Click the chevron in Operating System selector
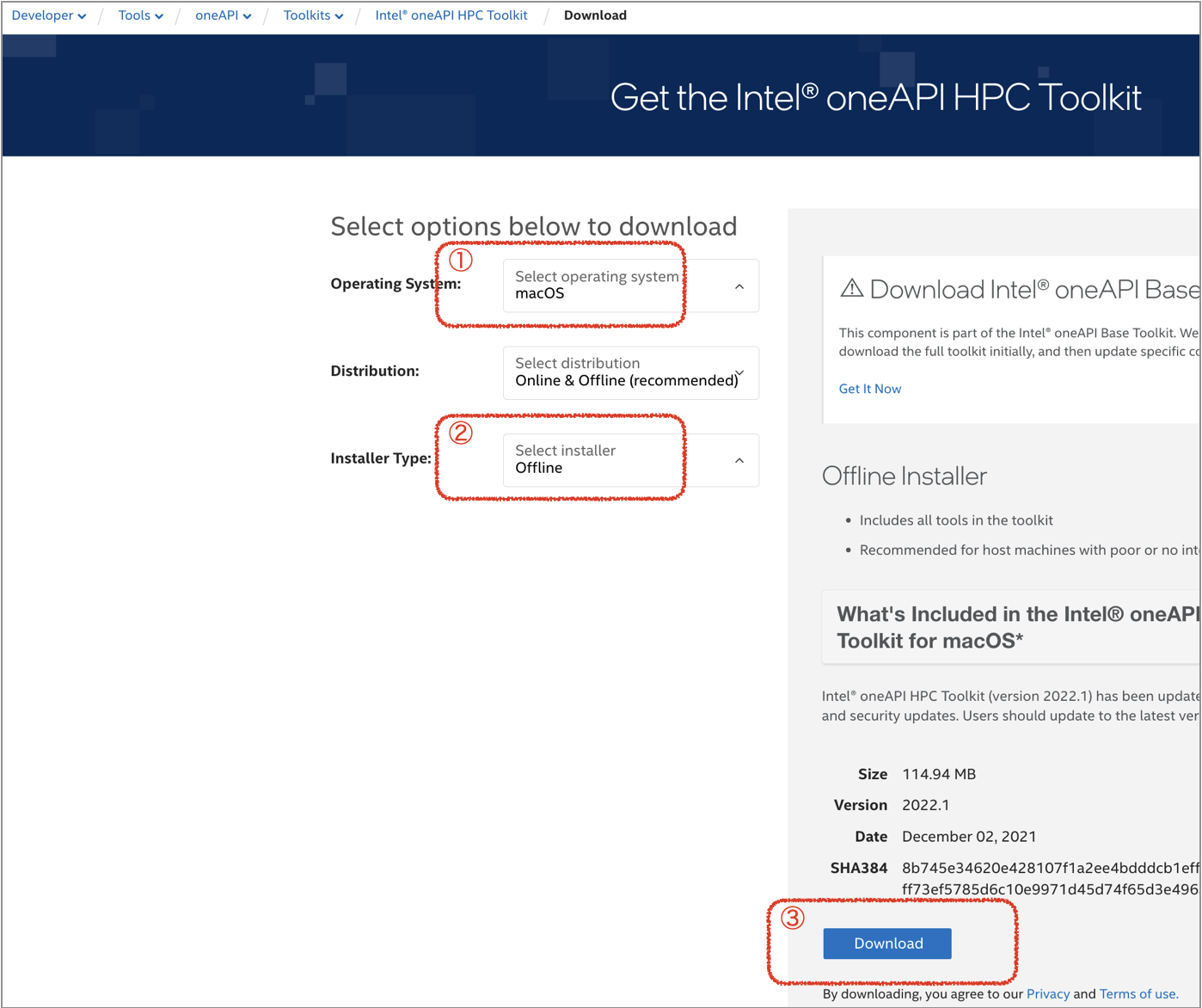 click(x=739, y=286)
